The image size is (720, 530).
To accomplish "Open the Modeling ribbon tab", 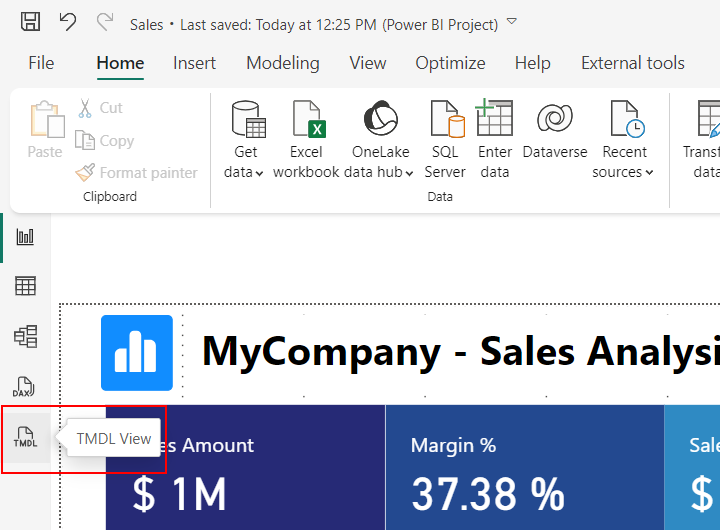I will coord(283,63).
